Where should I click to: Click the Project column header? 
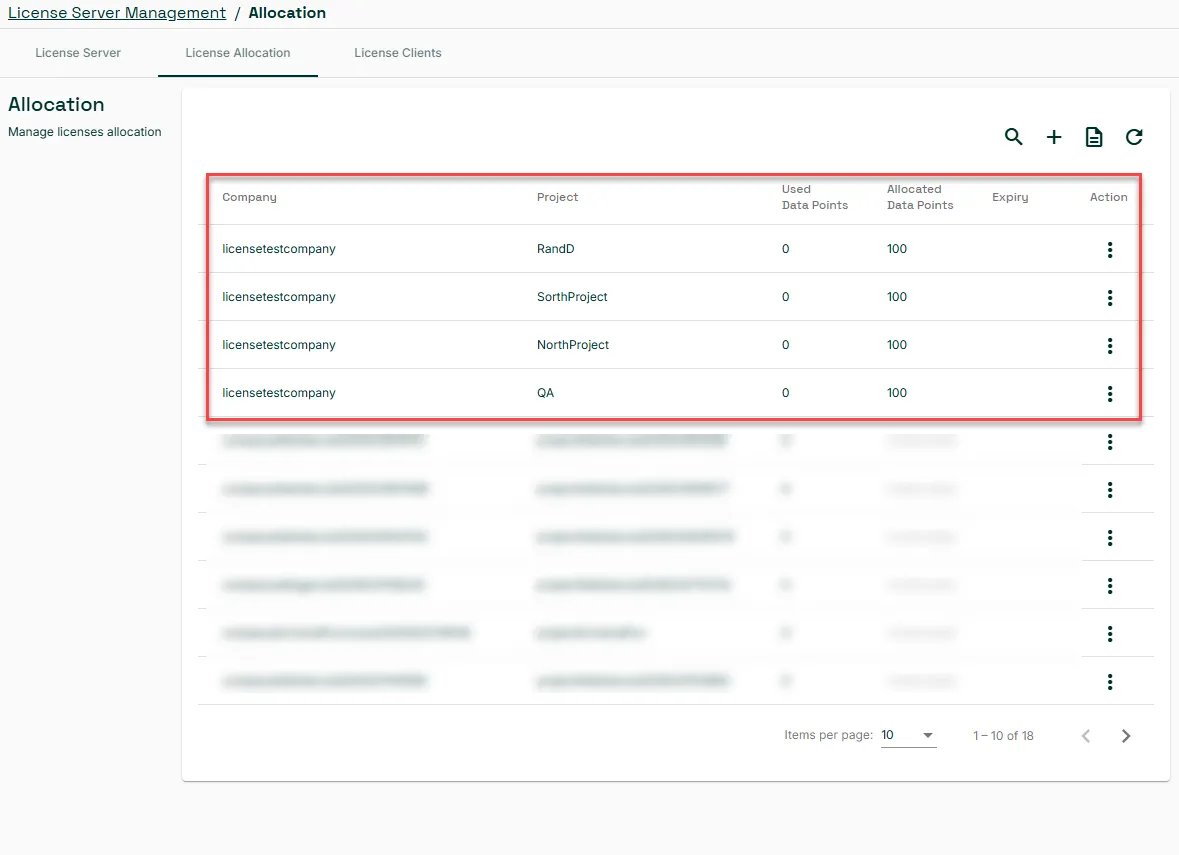pyautogui.click(x=557, y=197)
